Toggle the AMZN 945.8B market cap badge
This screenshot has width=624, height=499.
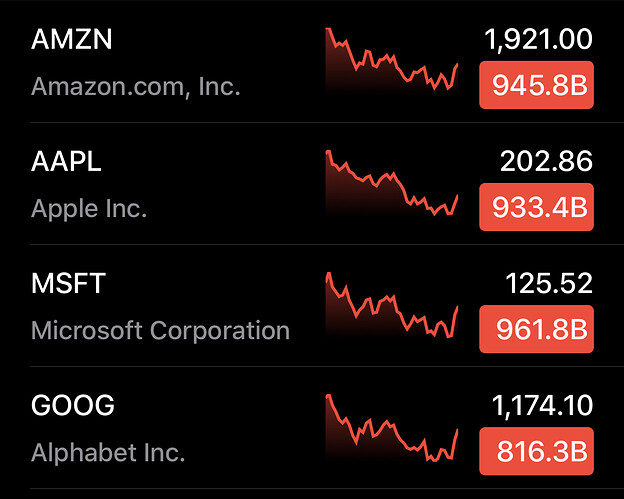(537, 86)
